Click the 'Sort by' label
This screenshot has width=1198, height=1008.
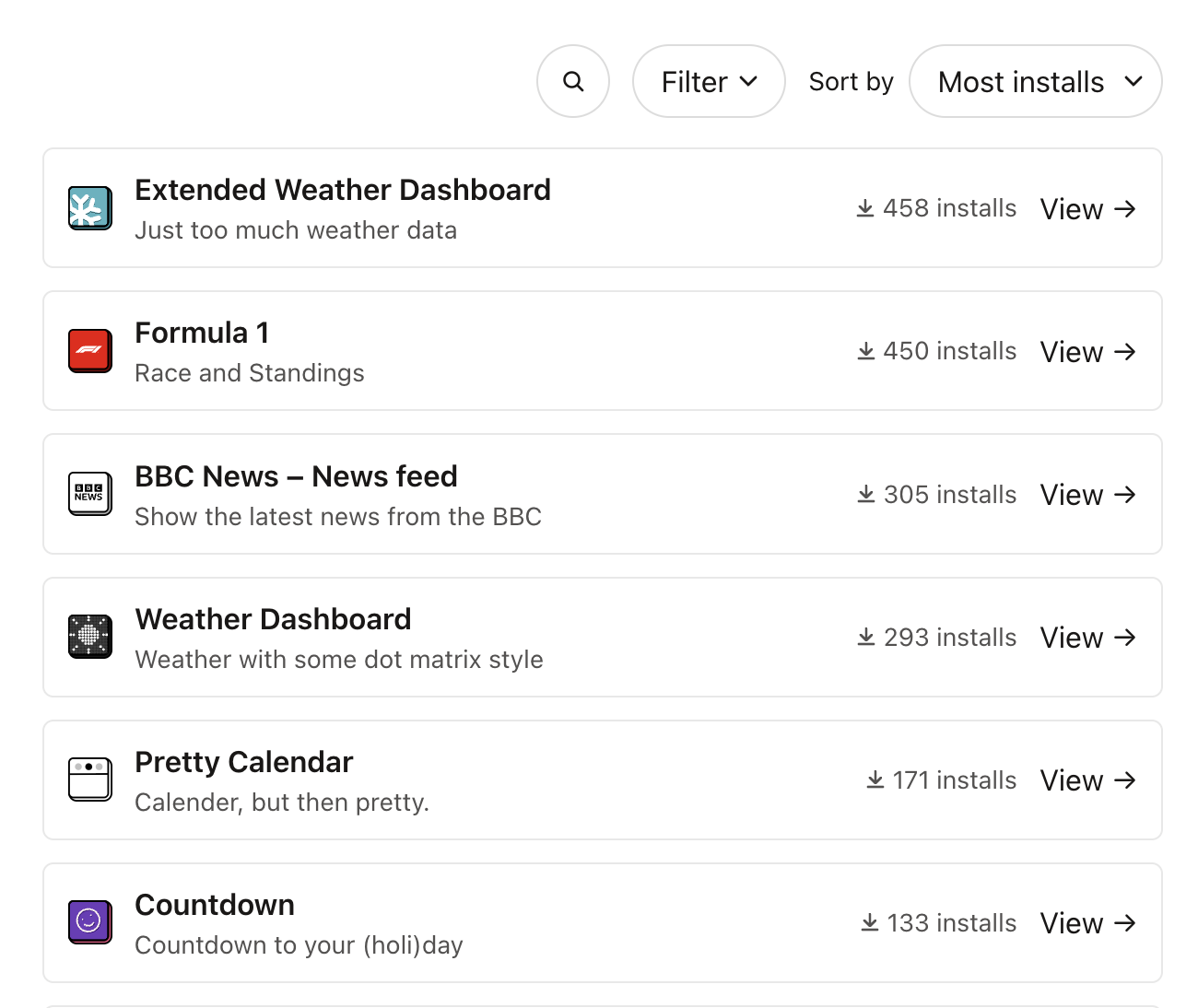[x=852, y=82]
